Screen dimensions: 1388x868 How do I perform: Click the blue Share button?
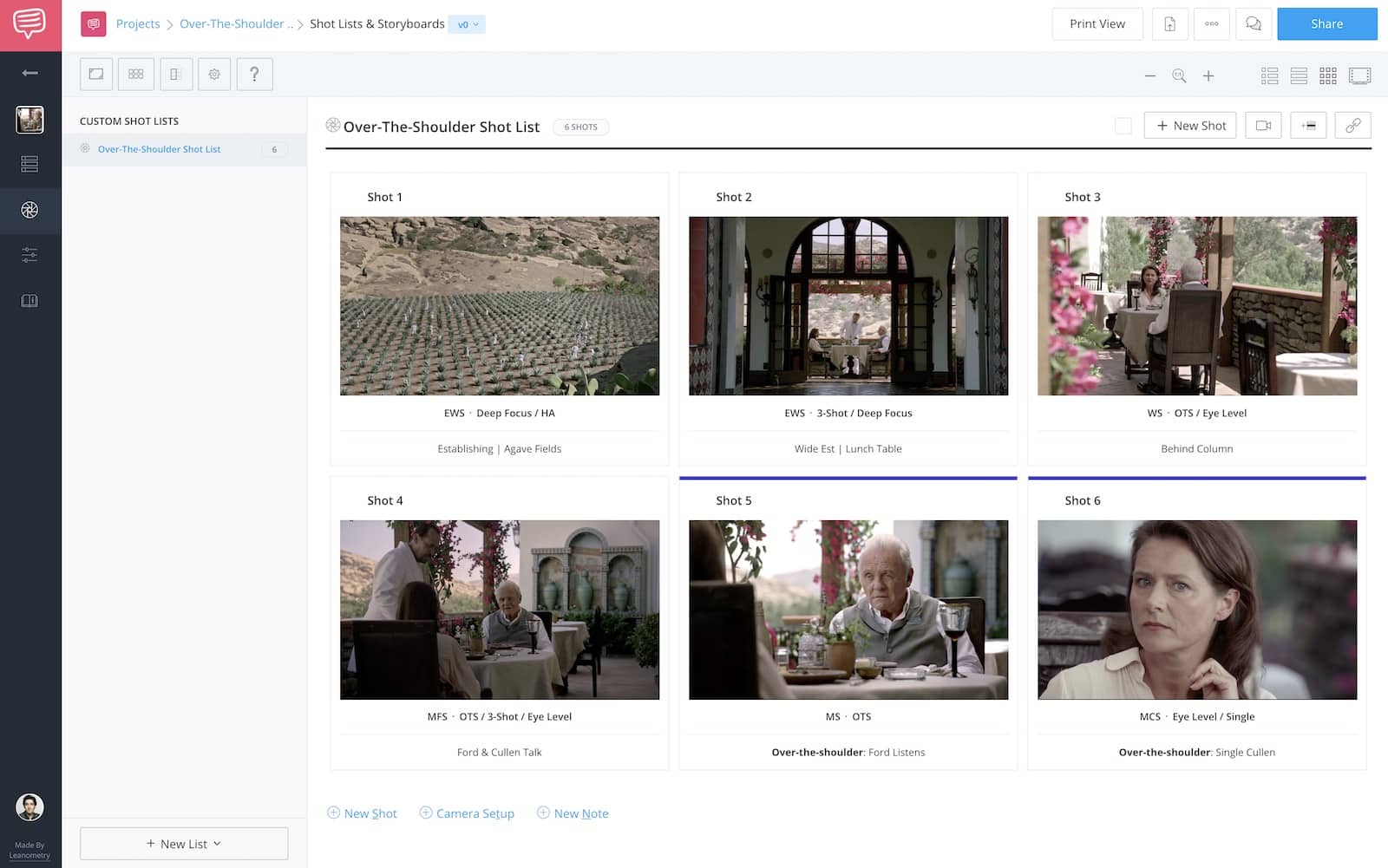tap(1326, 24)
